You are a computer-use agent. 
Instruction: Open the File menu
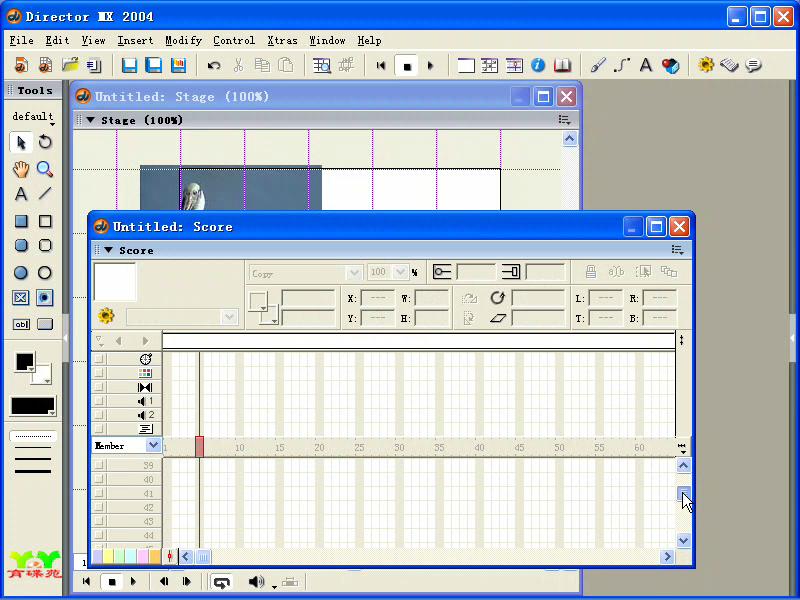pos(21,40)
